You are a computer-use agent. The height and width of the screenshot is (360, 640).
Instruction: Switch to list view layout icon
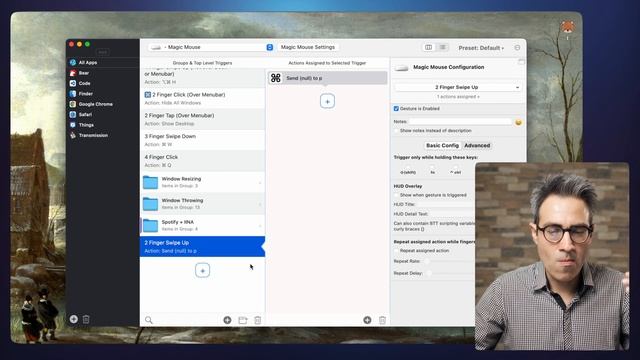[442, 47]
